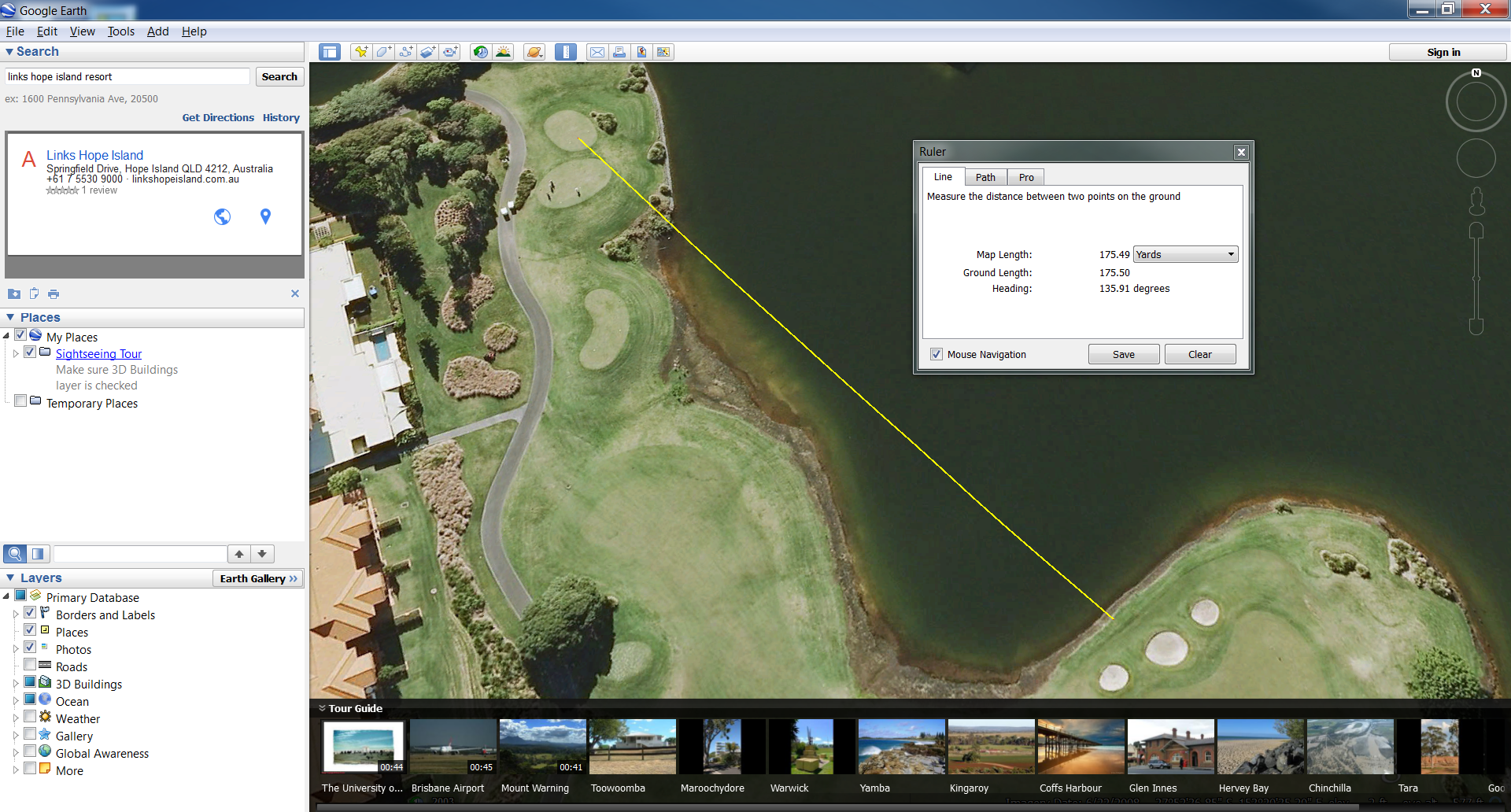
Task: Click the Coffs Harbour tour thumbnail
Action: [x=1081, y=747]
